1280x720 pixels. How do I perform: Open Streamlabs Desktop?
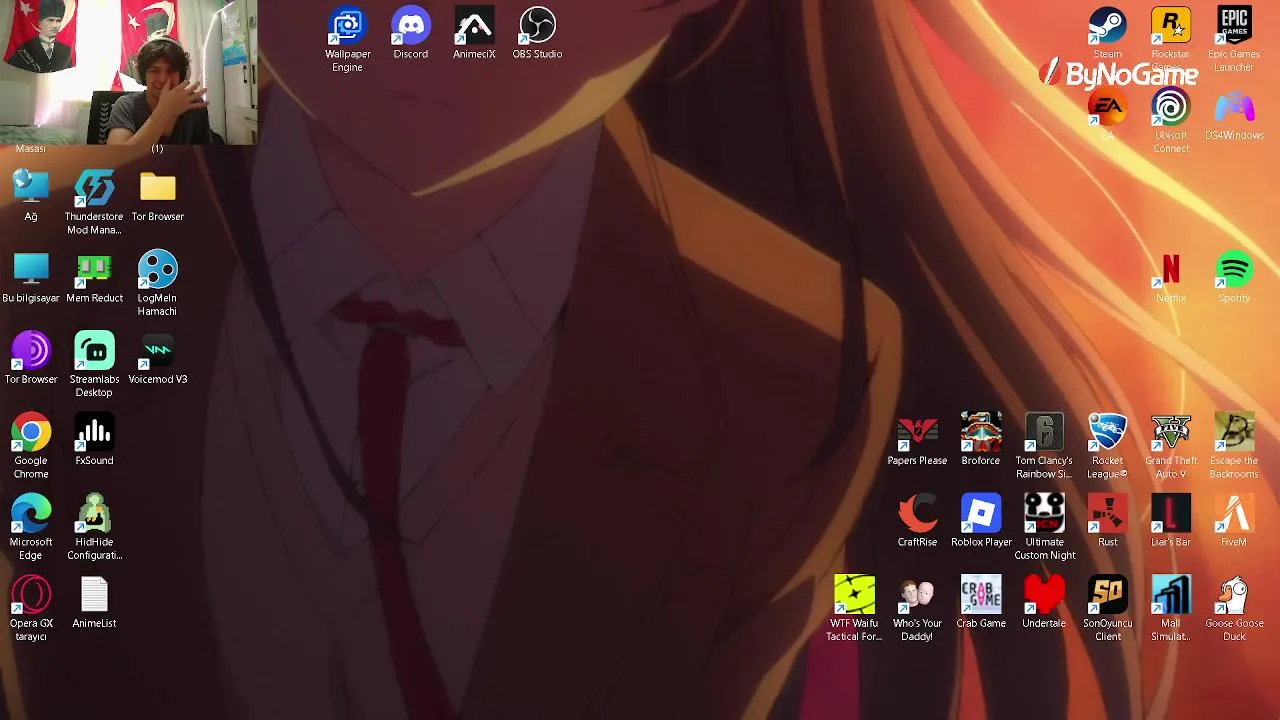click(94, 351)
